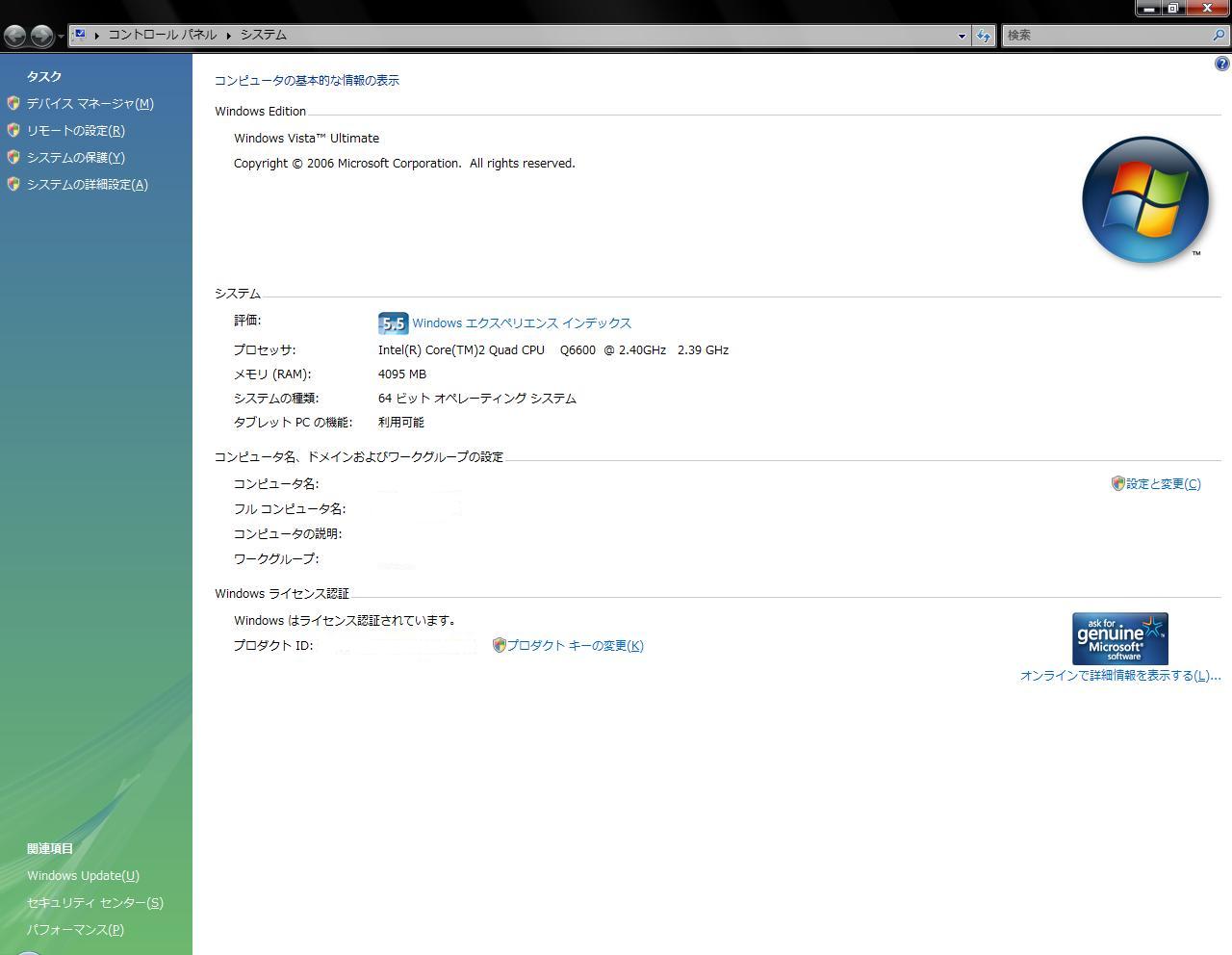Click the label コンピュータの説明:
The height and width of the screenshot is (955, 1232).
pyautogui.click(x=288, y=534)
